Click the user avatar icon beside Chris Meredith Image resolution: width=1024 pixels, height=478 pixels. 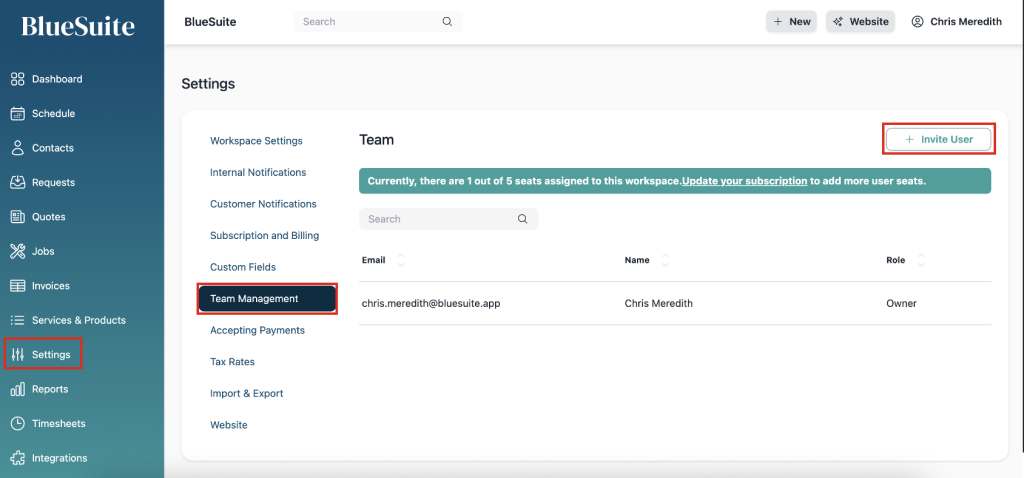(x=918, y=22)
